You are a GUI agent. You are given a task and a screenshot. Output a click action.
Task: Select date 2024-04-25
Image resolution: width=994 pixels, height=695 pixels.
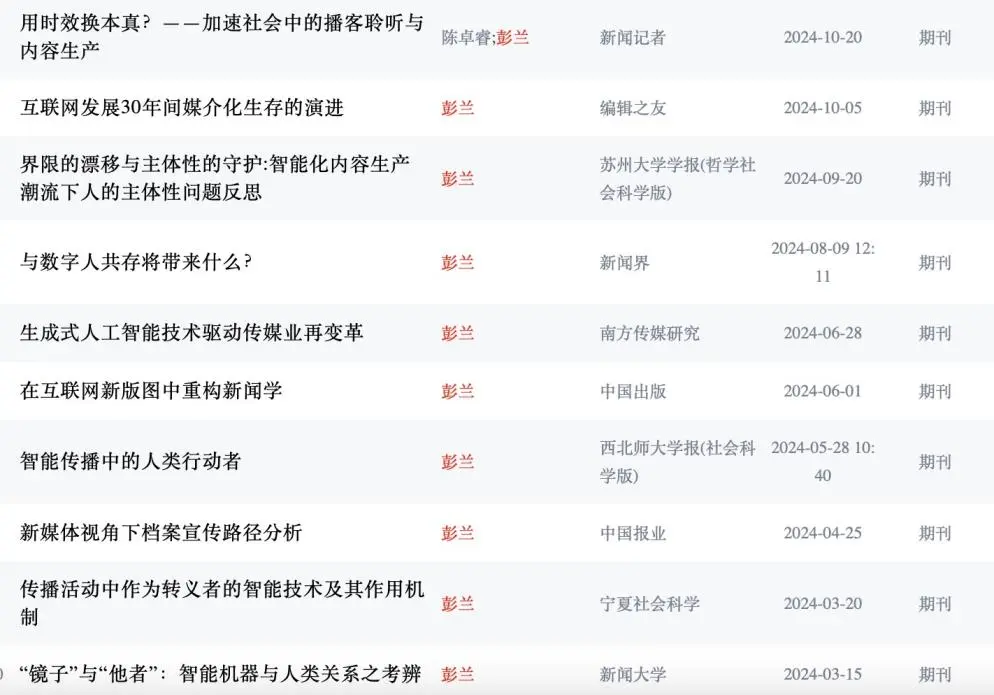pos(823,533)
